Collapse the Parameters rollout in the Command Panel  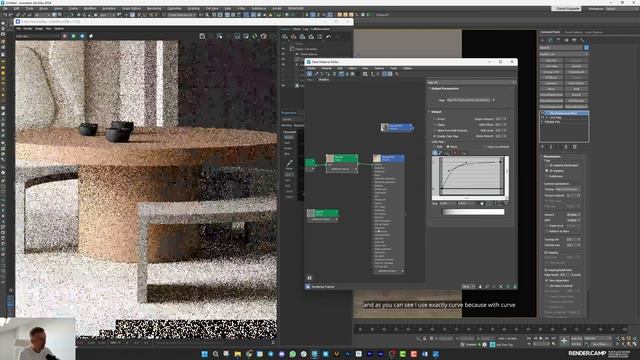pos(551,156)
